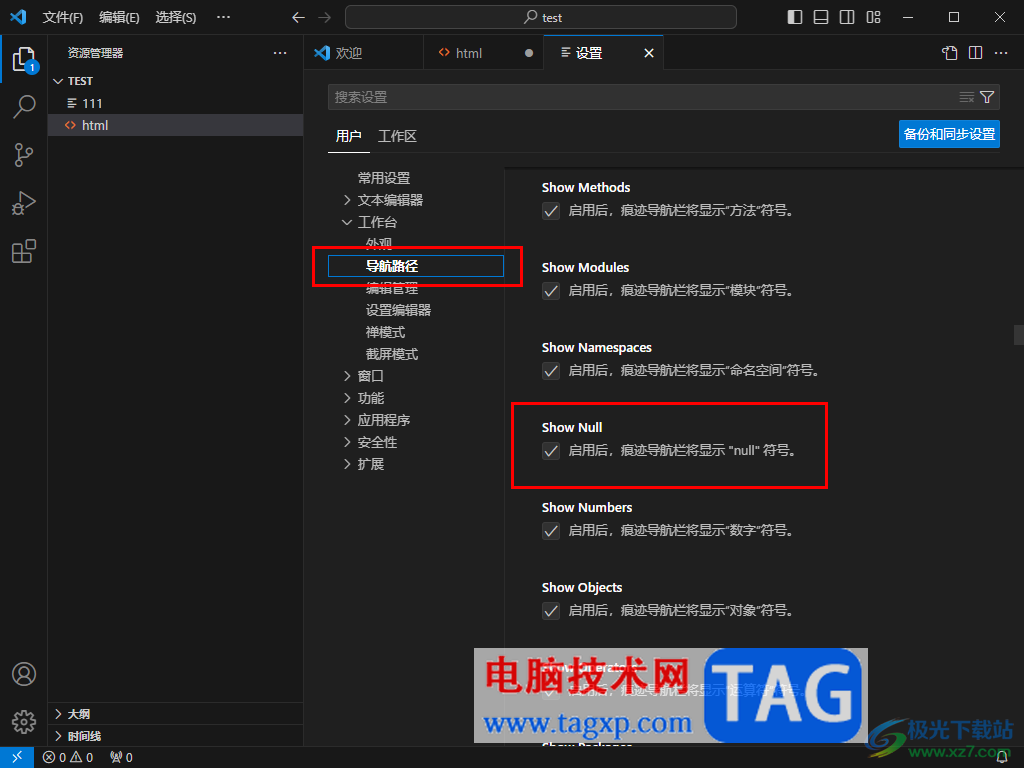Viewport: 1024px width, 768px height.
Task: Select the 用户 settings scope tab
Action: (x=348, y=136)
